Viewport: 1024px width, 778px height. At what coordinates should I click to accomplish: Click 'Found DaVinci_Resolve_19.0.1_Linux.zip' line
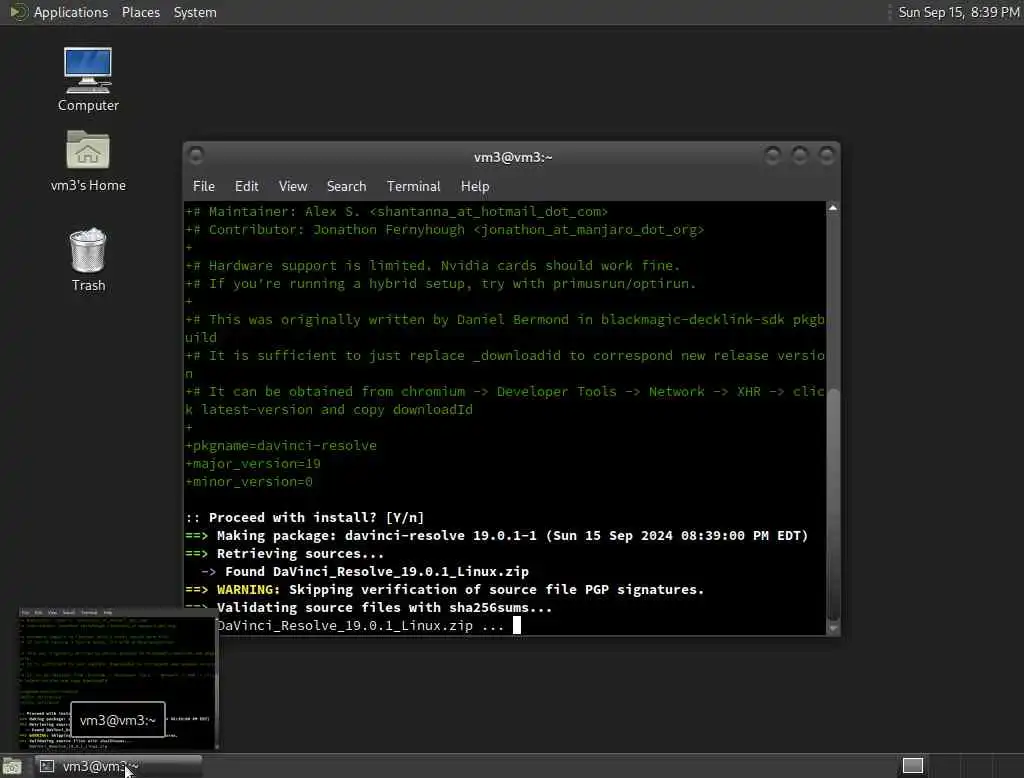click(x=365, y=572)
